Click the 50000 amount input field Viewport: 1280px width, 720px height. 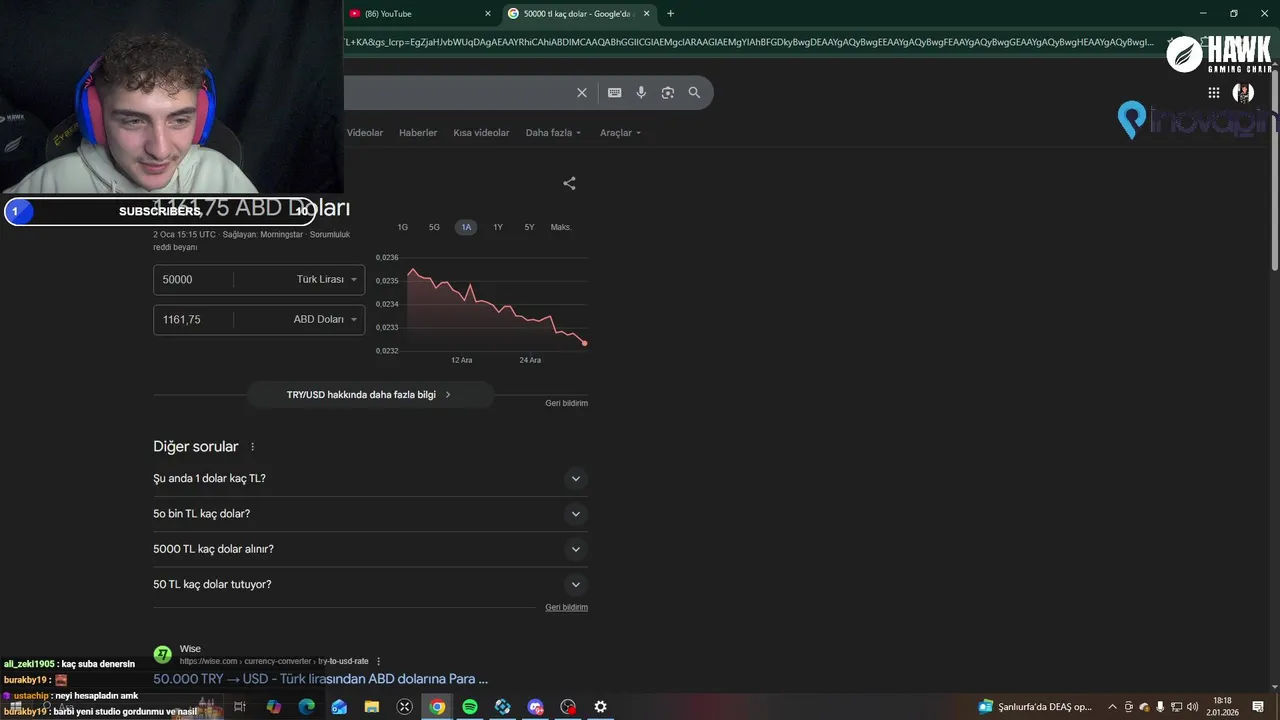point(194,280)
